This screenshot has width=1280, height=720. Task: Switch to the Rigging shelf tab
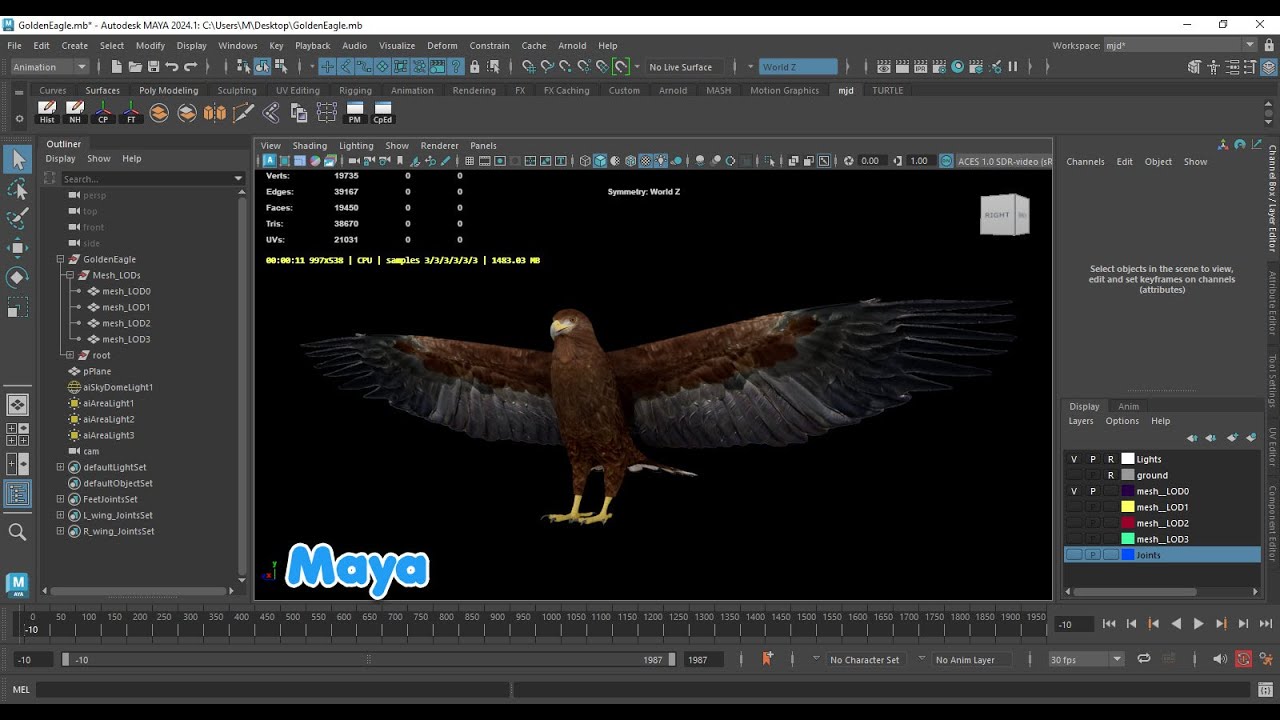tap(355, 90)
